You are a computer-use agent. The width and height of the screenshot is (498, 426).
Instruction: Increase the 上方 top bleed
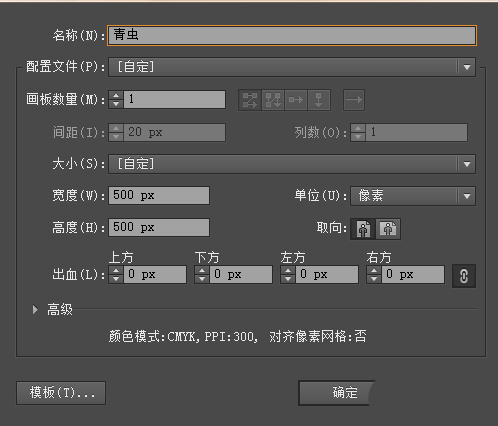click(116, 270)
